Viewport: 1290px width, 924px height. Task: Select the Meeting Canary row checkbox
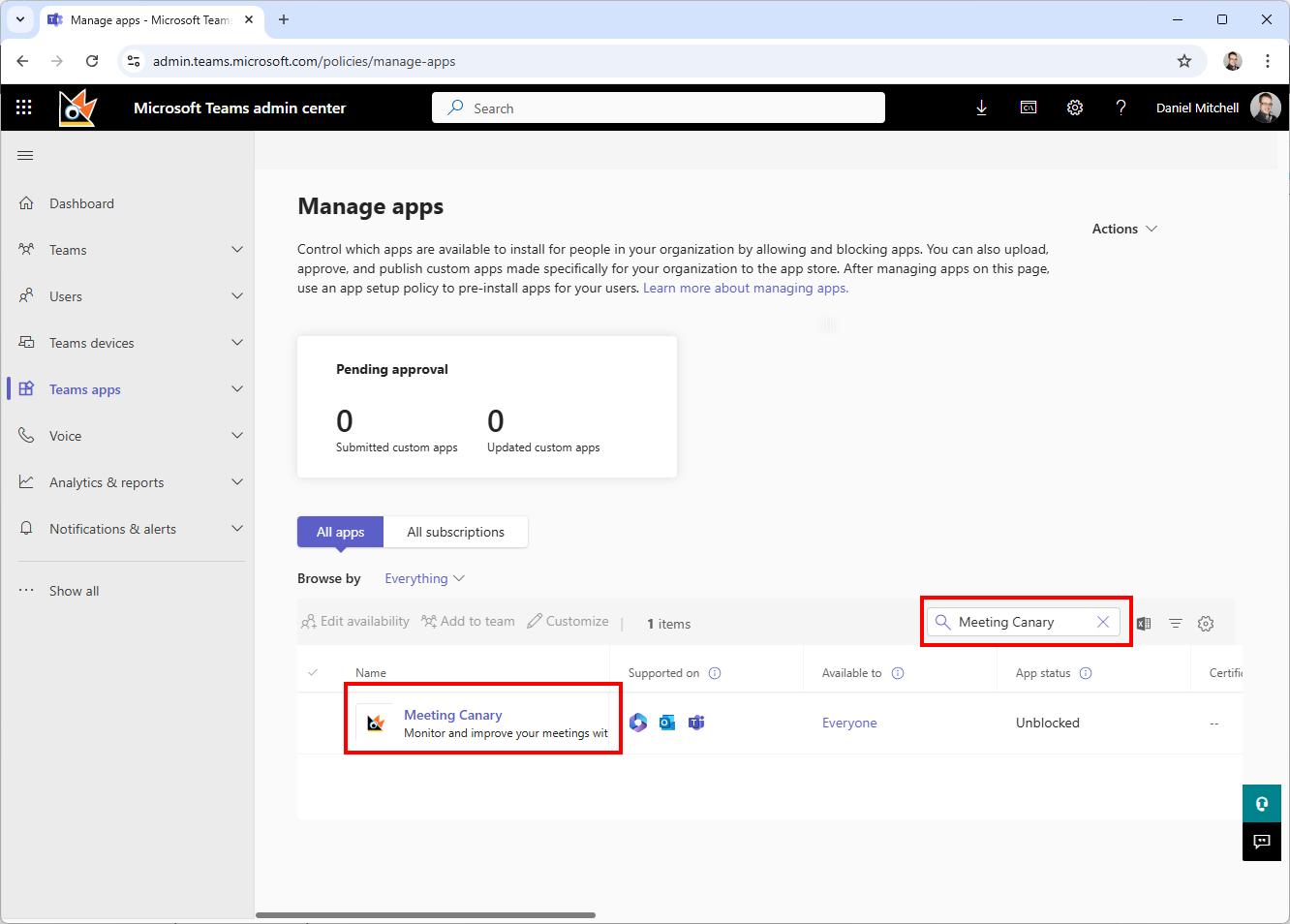point(313,723)
